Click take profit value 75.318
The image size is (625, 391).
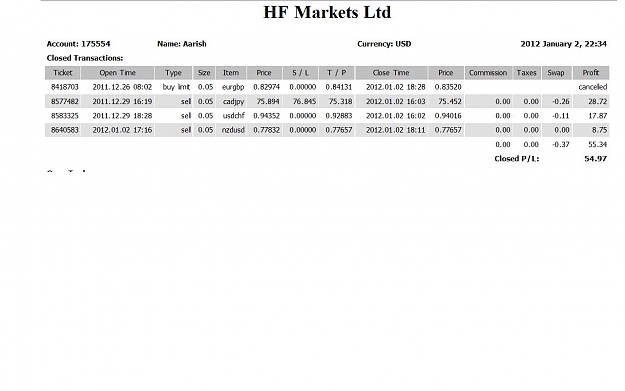[341, 101]
